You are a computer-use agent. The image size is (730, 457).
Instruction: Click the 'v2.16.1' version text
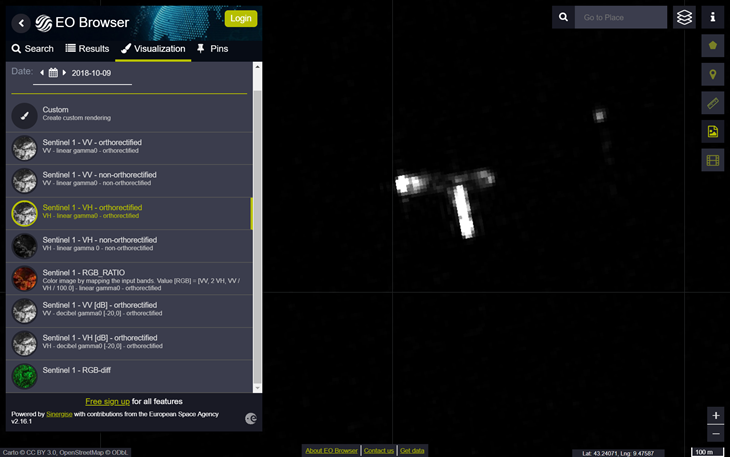(21, 422)
